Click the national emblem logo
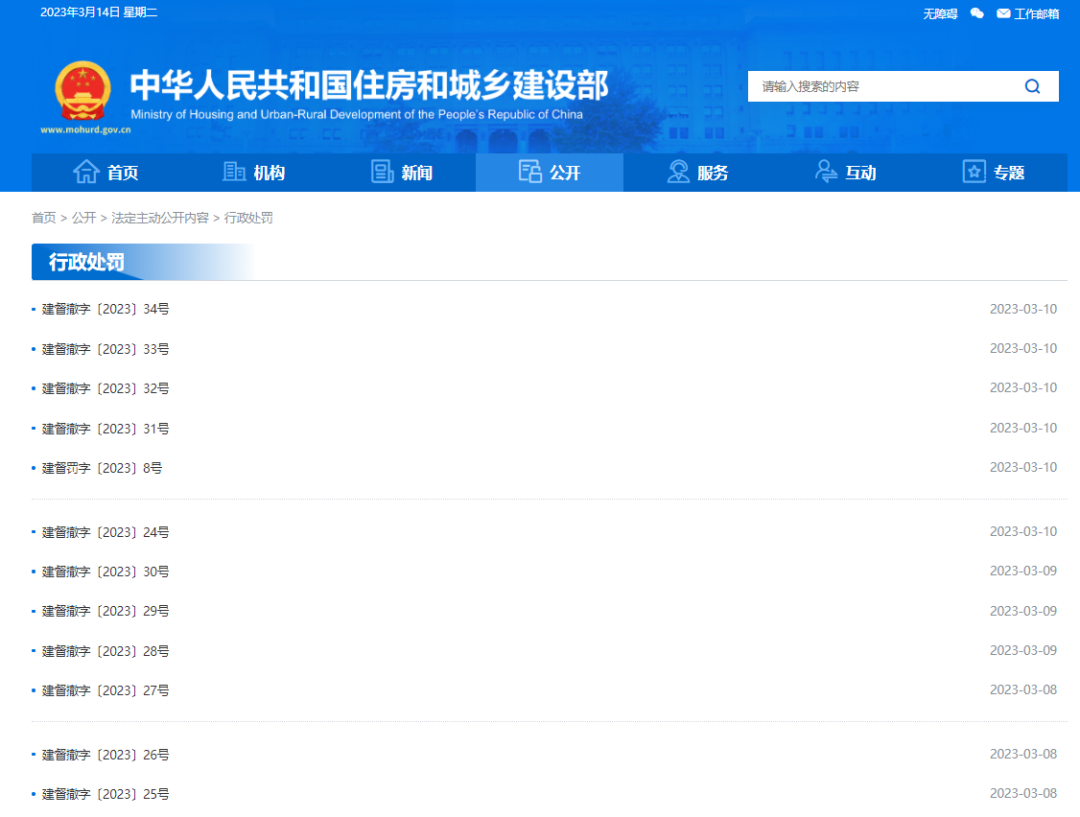Image resolution: width=1080 pixels, height=817 pixels. [83, 92]
